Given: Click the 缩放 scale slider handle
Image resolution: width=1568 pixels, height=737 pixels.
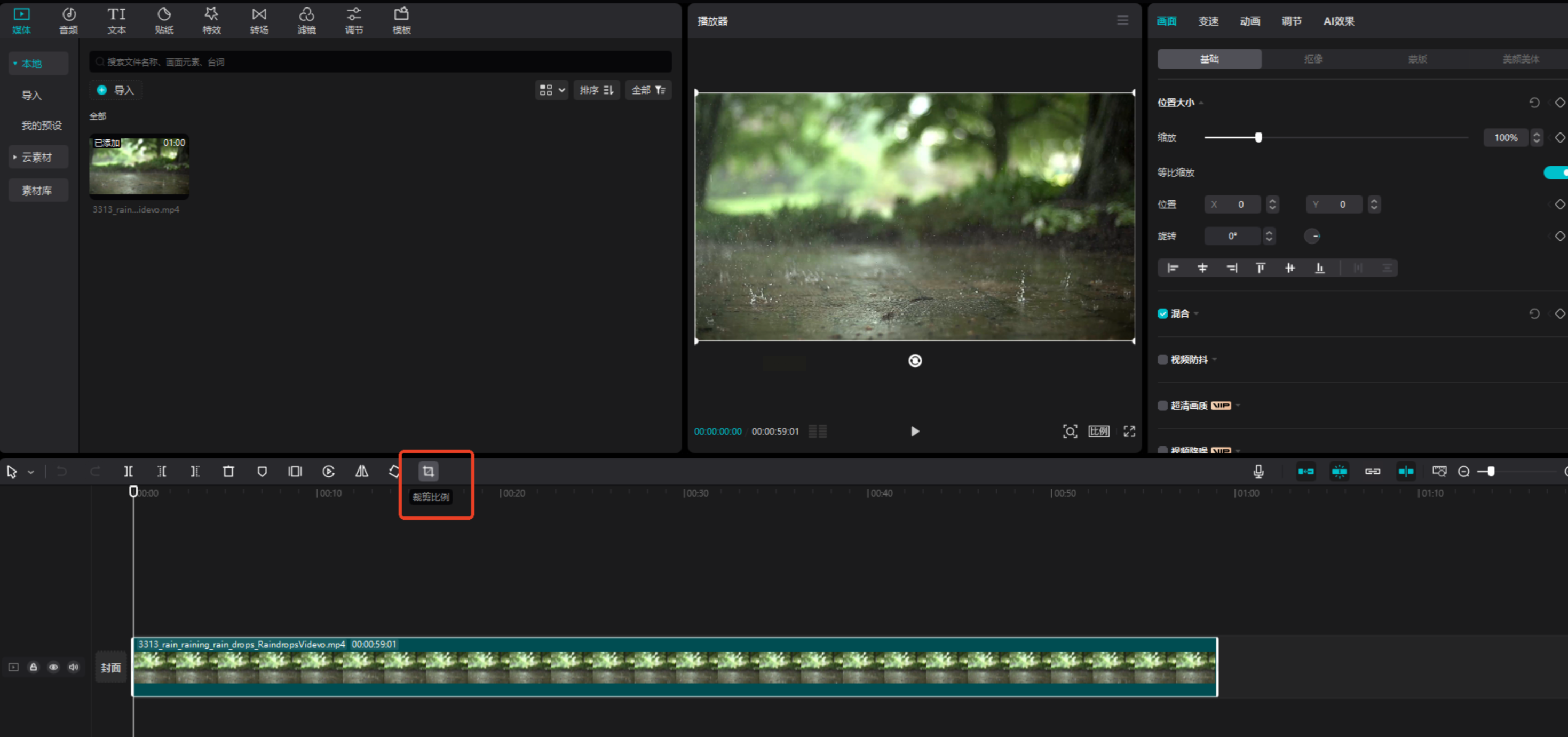Looking at the screenshot, I should tap(1258, 138).
